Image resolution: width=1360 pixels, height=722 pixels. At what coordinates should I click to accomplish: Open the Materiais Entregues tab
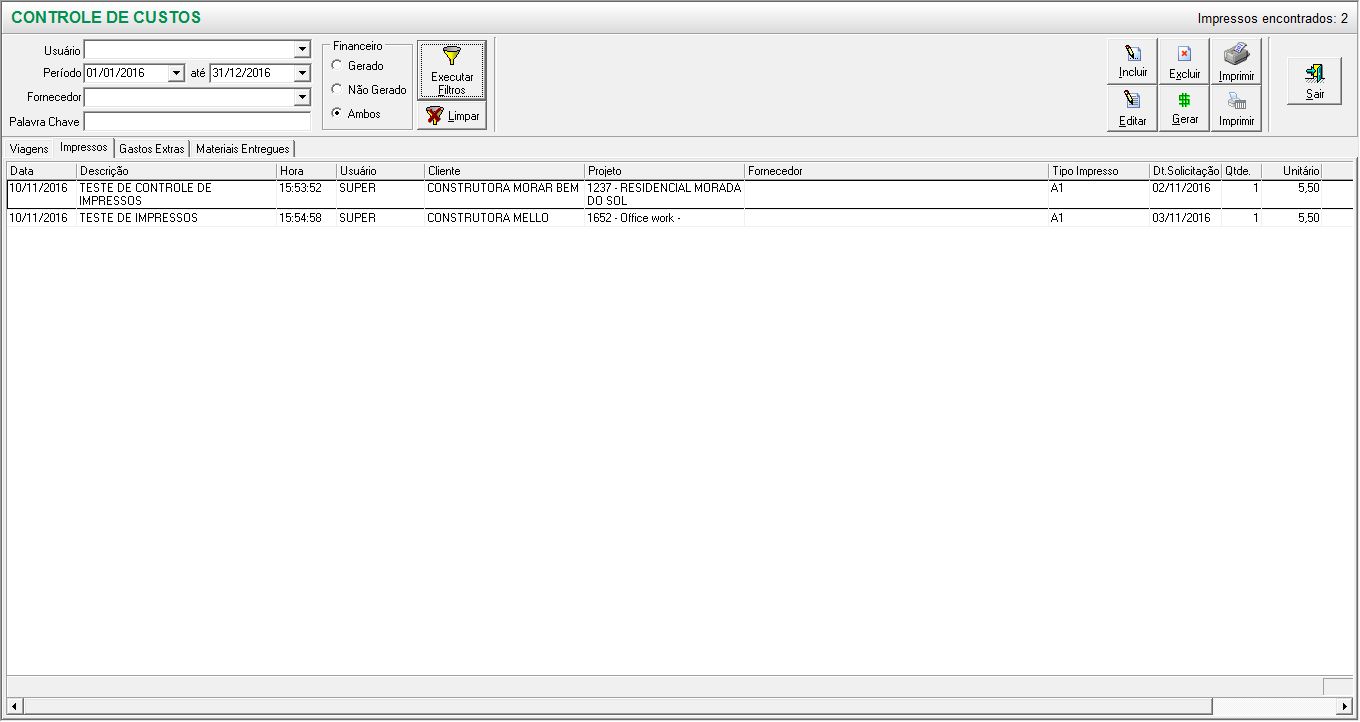[242, 149]
